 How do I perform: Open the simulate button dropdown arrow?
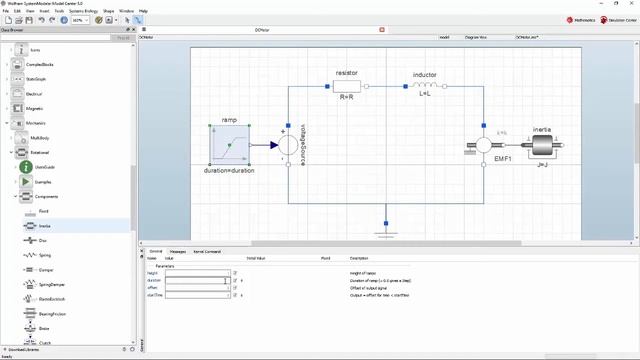pyautogui.click(x=116, y=20)
